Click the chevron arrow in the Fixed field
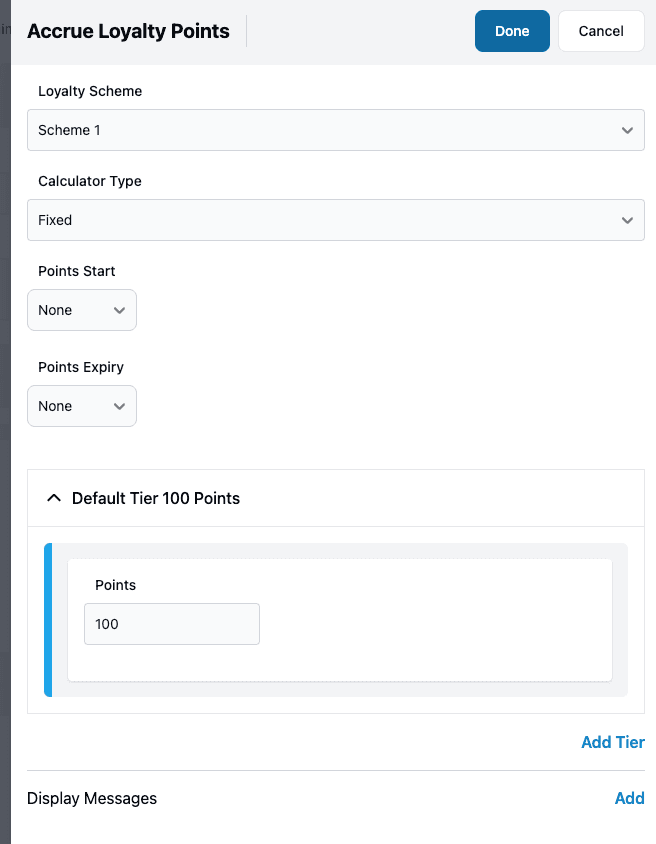Screen dimensions: 656x844 tap(627, 220)
